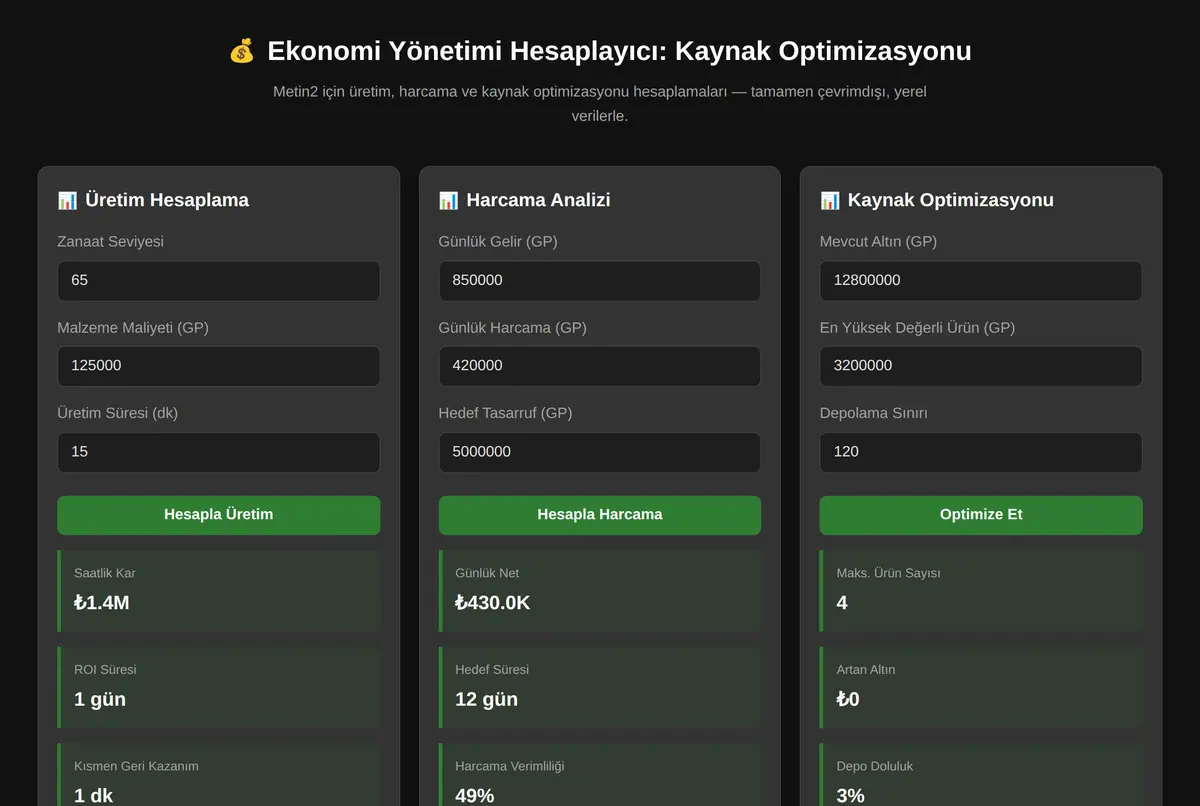Select the Hedef Süresi result 12 gün

tap(487, 699)
